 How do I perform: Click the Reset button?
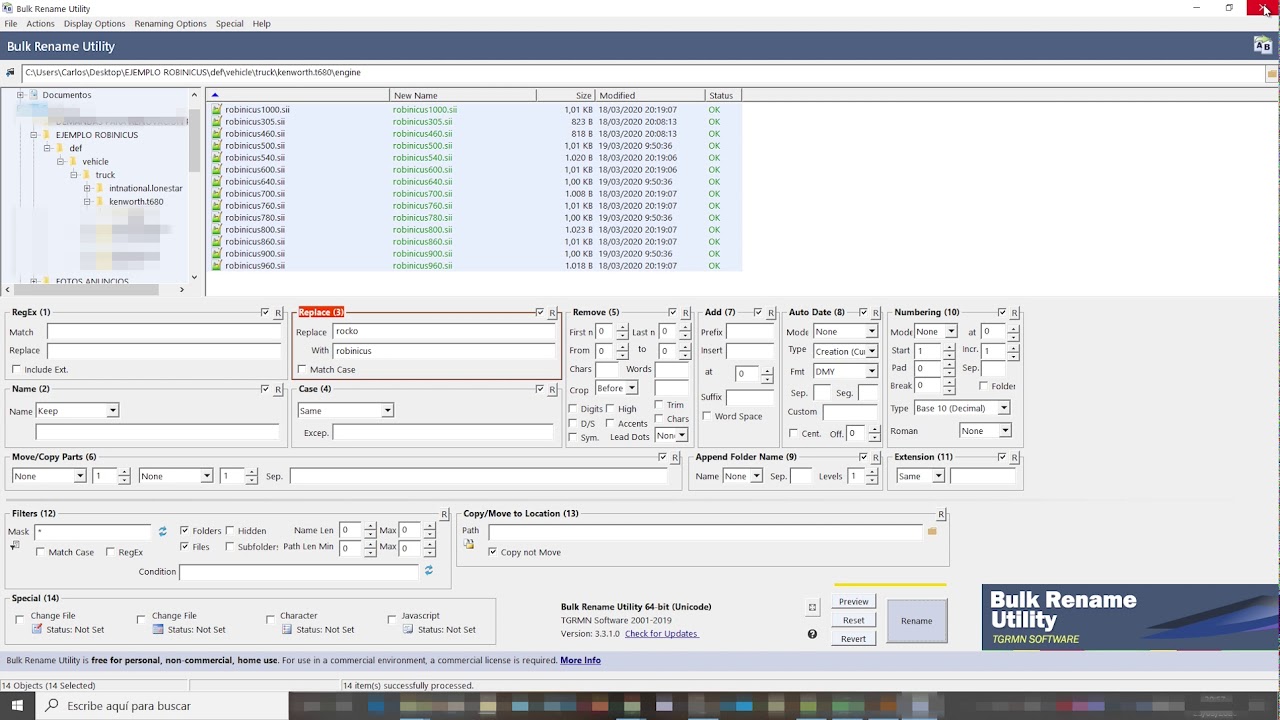(x=853, y=620)
